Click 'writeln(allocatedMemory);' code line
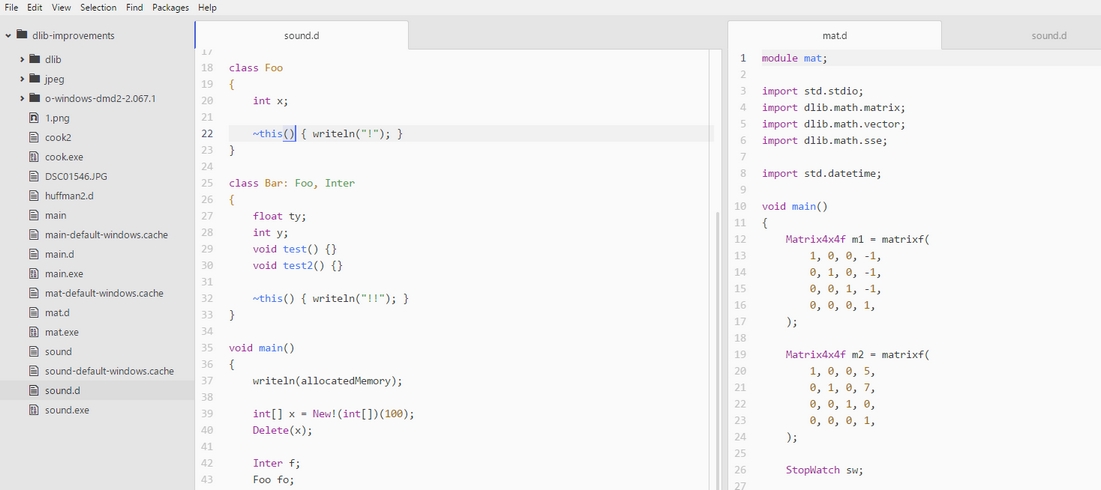This screenshot has height=490, width=1101. point(327,380)
